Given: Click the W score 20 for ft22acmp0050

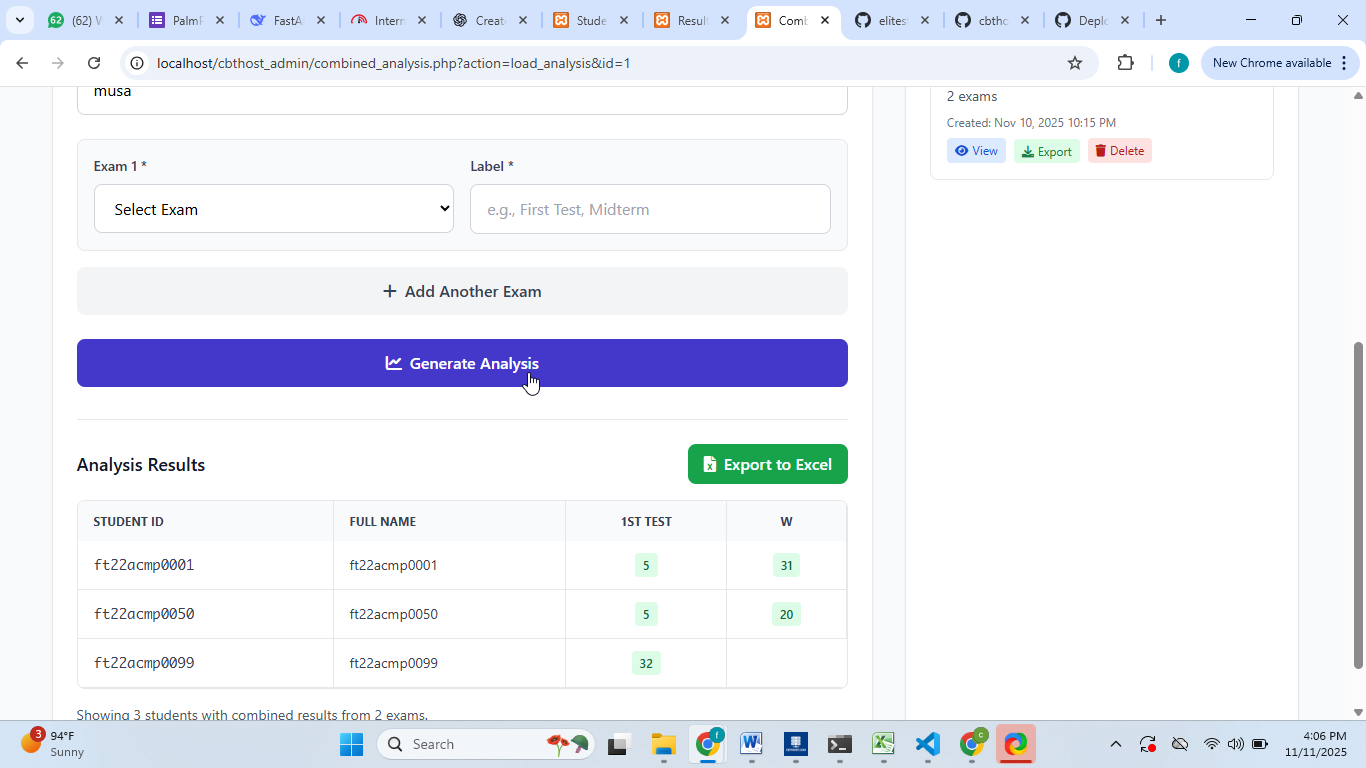Looking at the screenshot, I should click(x=786, y=614).
